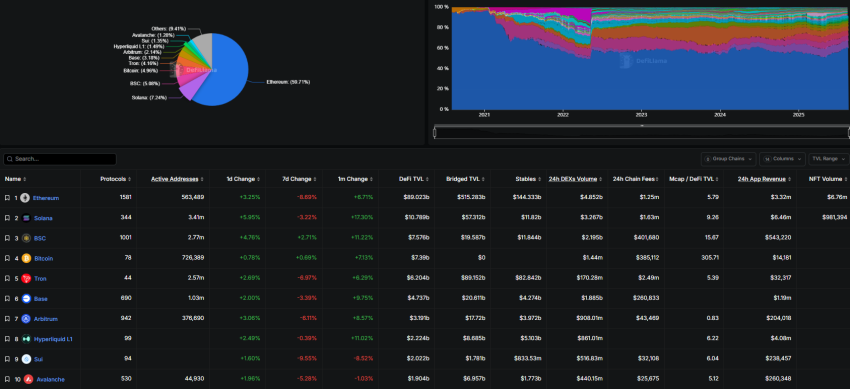850x389 pixels.
Task: Click the Bitcoin chain logo icon
Action: [x=25, y=258]
